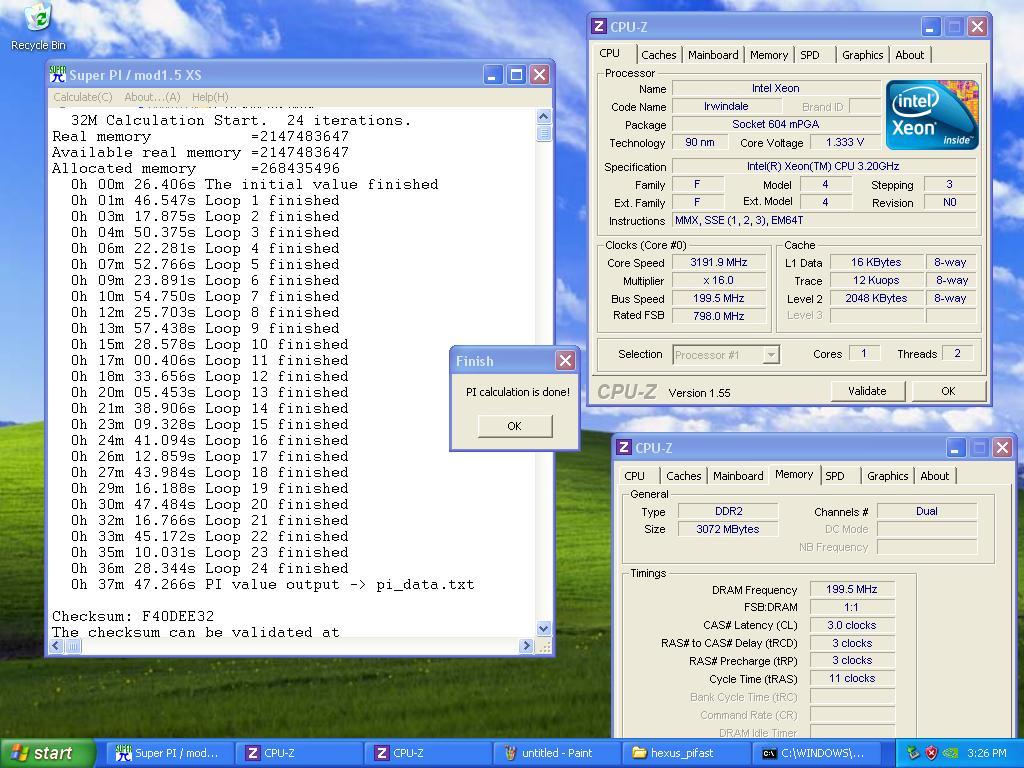Click the Super PI vertical scrollbar thumb
The width and height of the screenshot is (1024, 768).
tap(543, 133)
